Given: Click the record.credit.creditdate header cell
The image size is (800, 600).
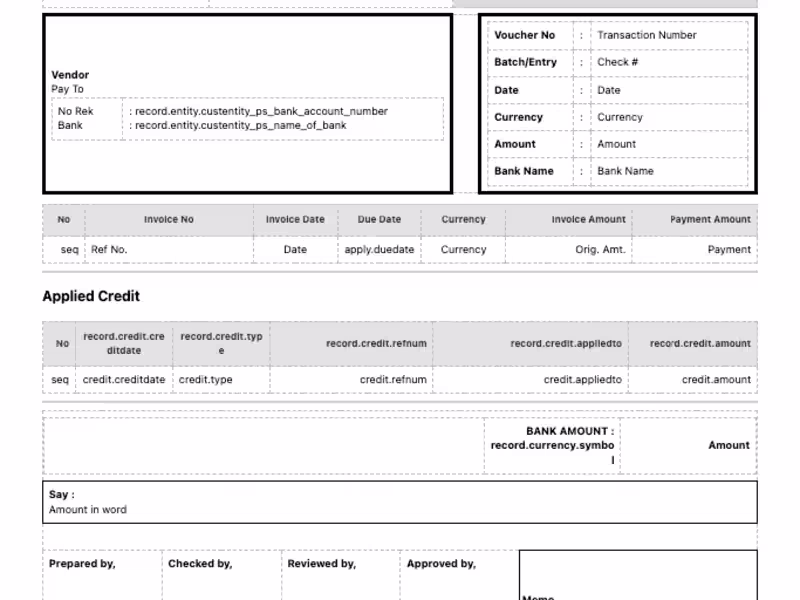Looking at the screenshot, I should click(124, 344).
